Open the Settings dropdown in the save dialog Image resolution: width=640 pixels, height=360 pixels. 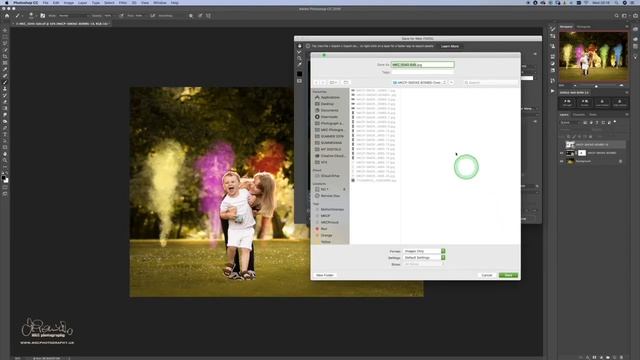click(424, 258)
